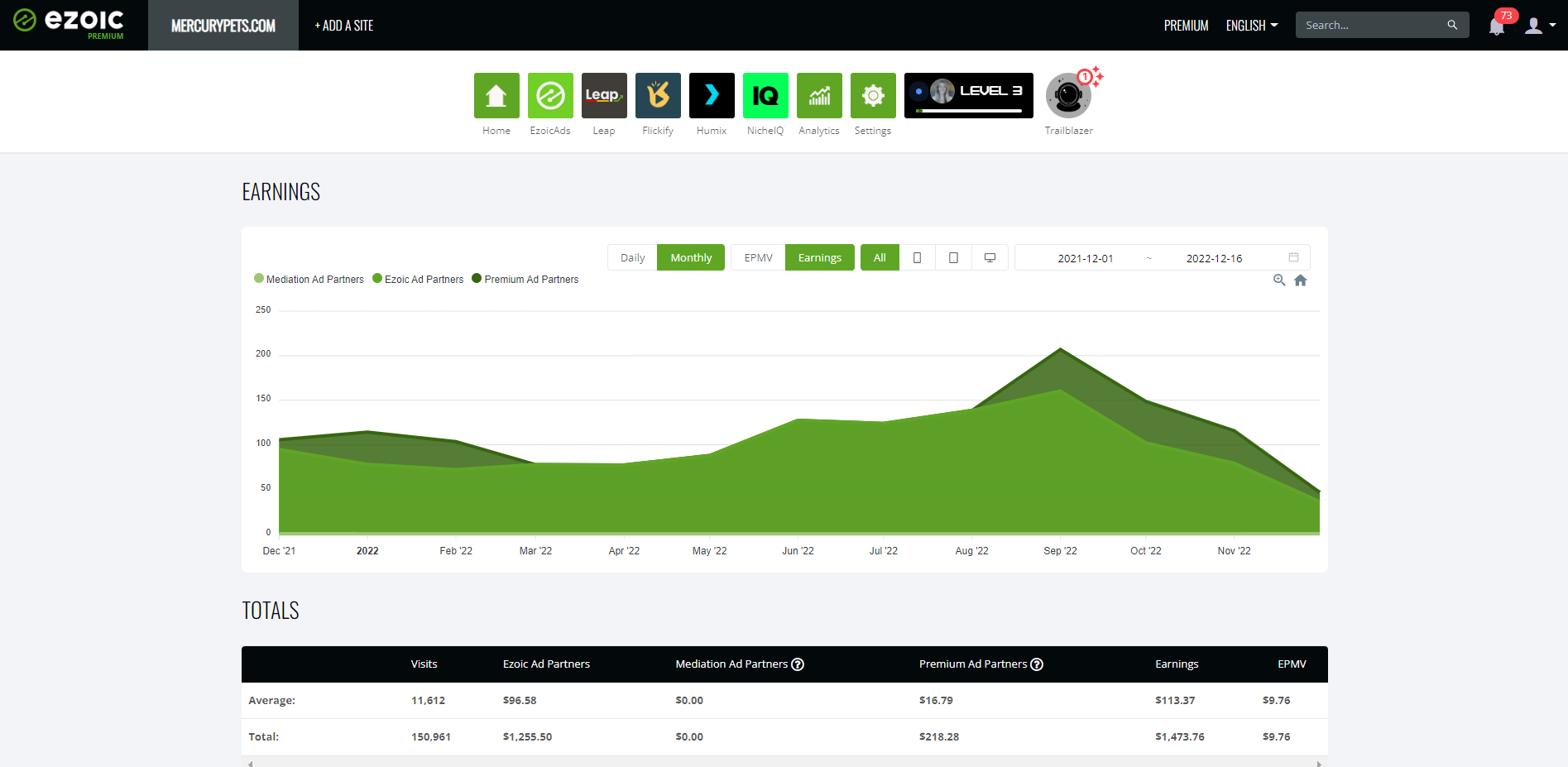Open the English language dropdown
The width and height of the screenshot is (1568, 767).
tap(1252, 26)
